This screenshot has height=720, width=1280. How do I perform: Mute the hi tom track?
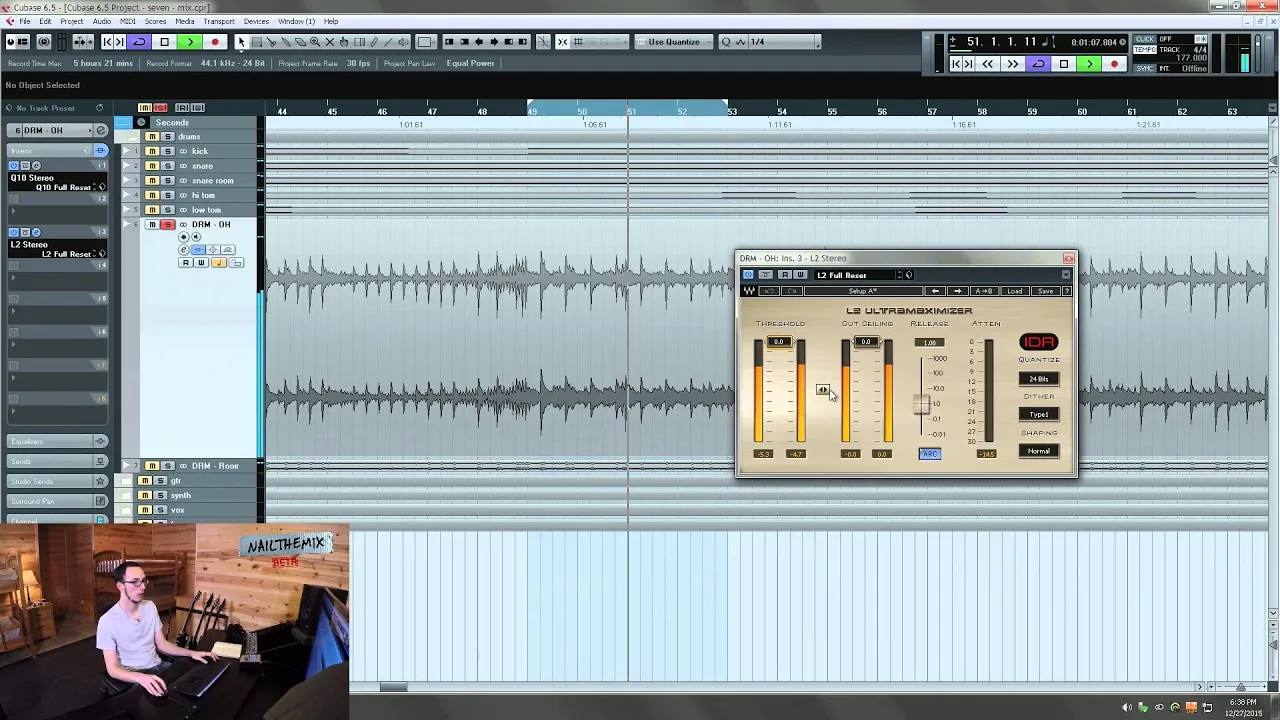[x=152, y=195]
